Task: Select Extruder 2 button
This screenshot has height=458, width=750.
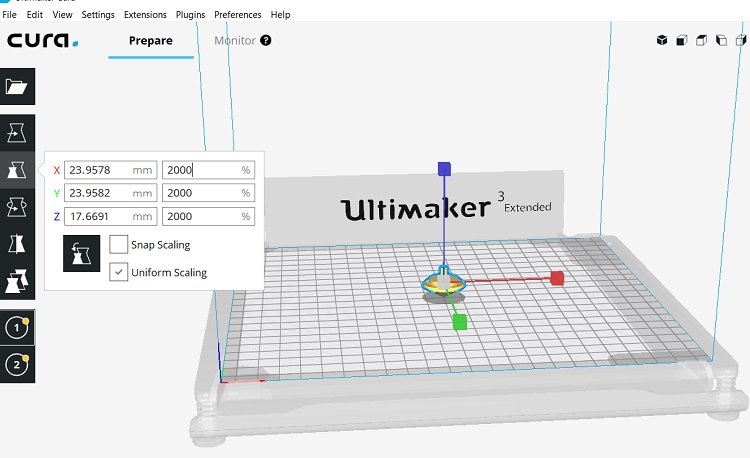Action: pyautogui.click(x=17, y=365)
